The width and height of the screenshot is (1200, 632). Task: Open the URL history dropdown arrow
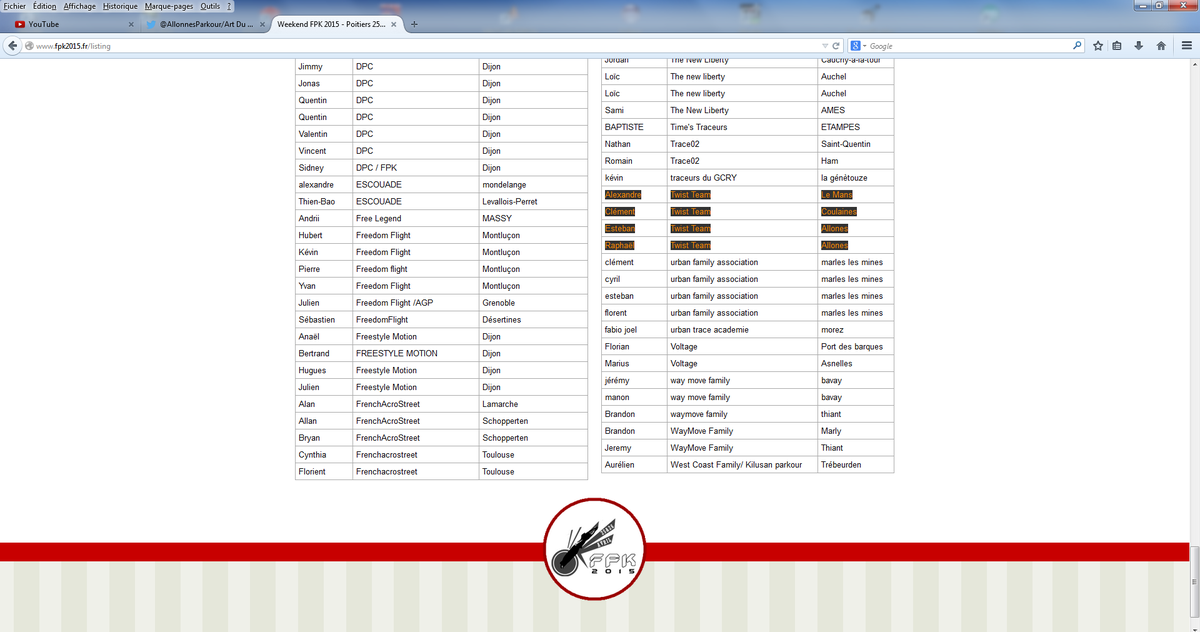click(824, 46)
